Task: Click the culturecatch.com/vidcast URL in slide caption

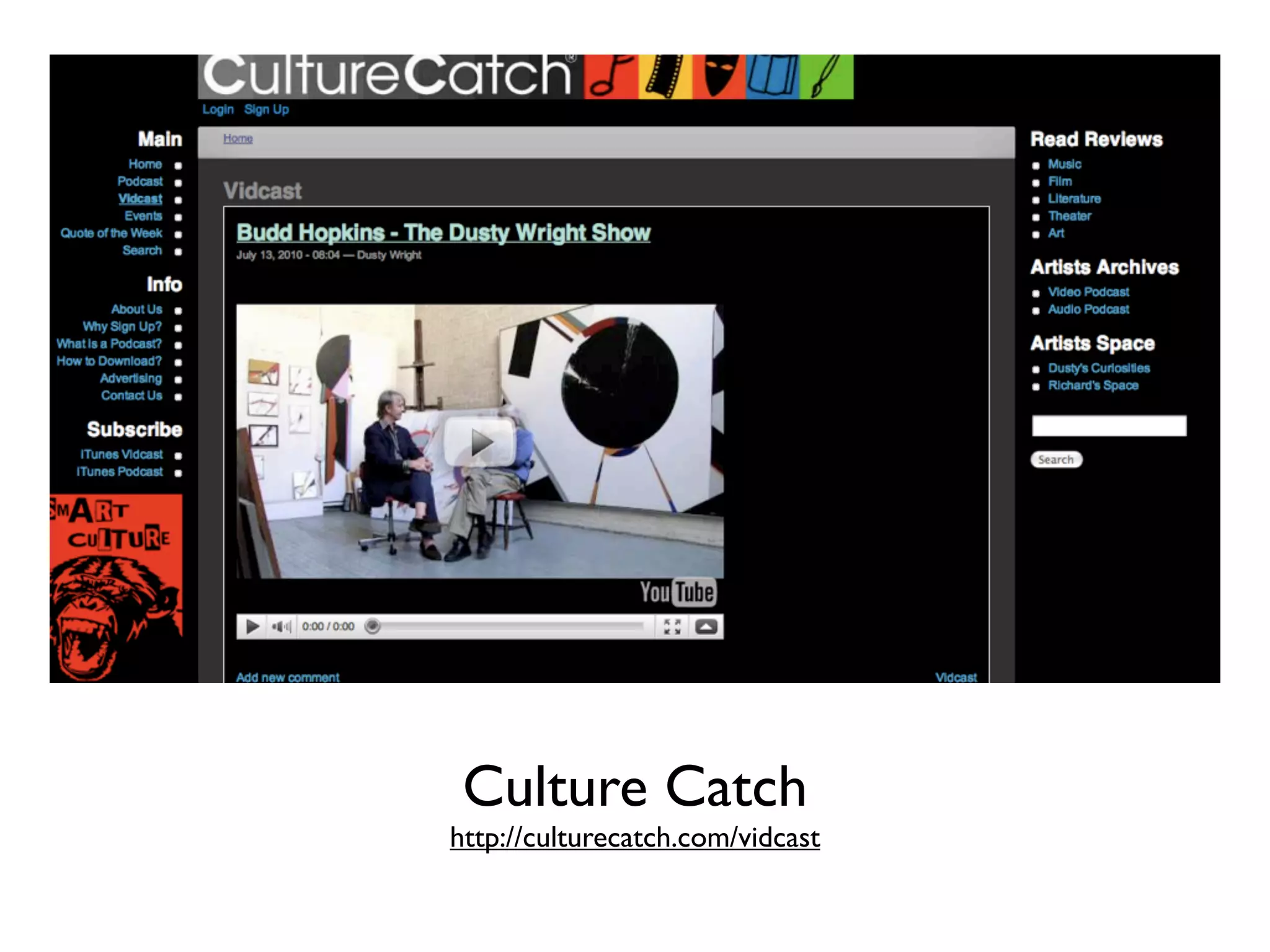Action: (x=635, y=837)
